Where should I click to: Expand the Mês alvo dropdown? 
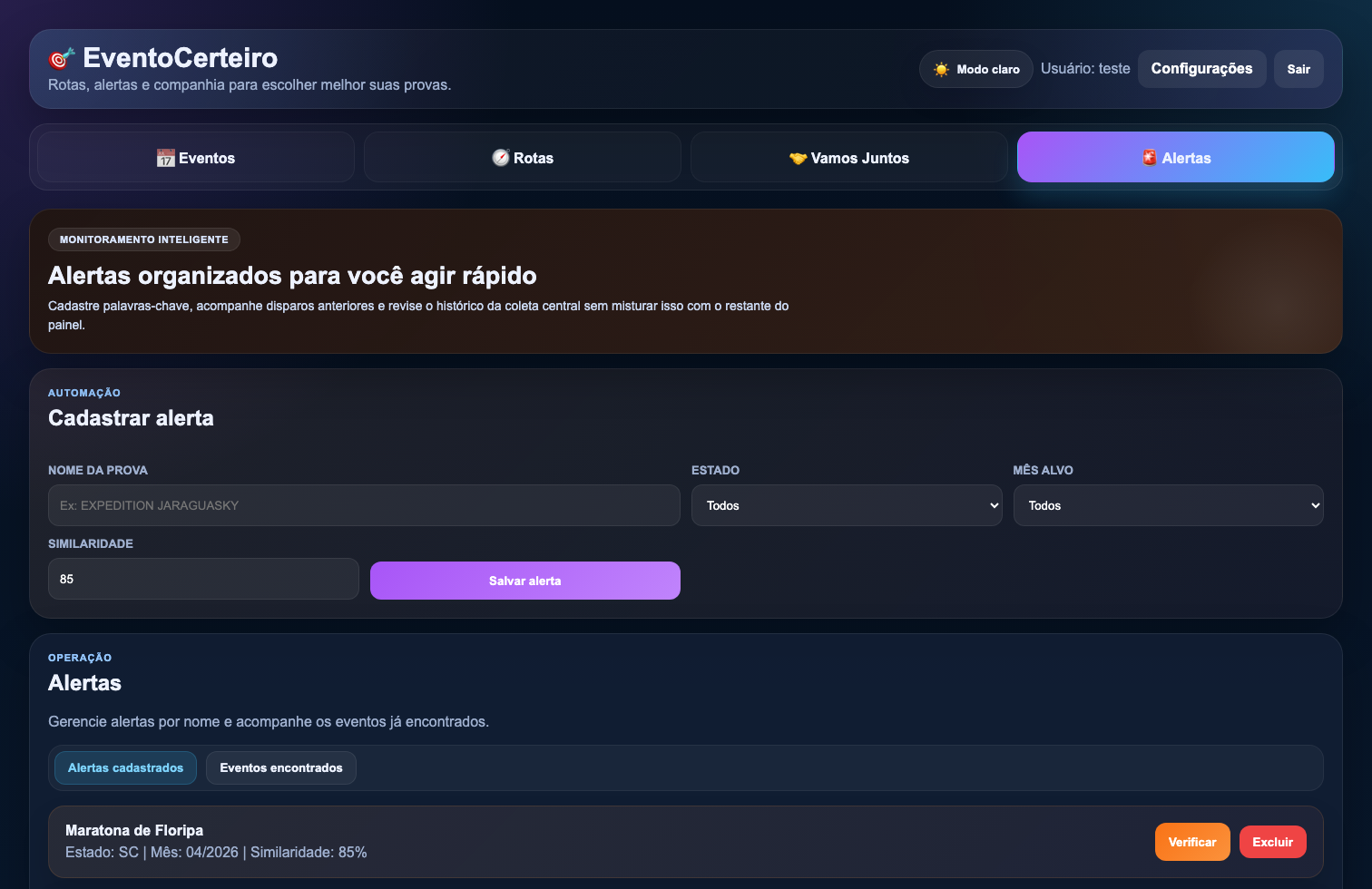click(1169, 505)
